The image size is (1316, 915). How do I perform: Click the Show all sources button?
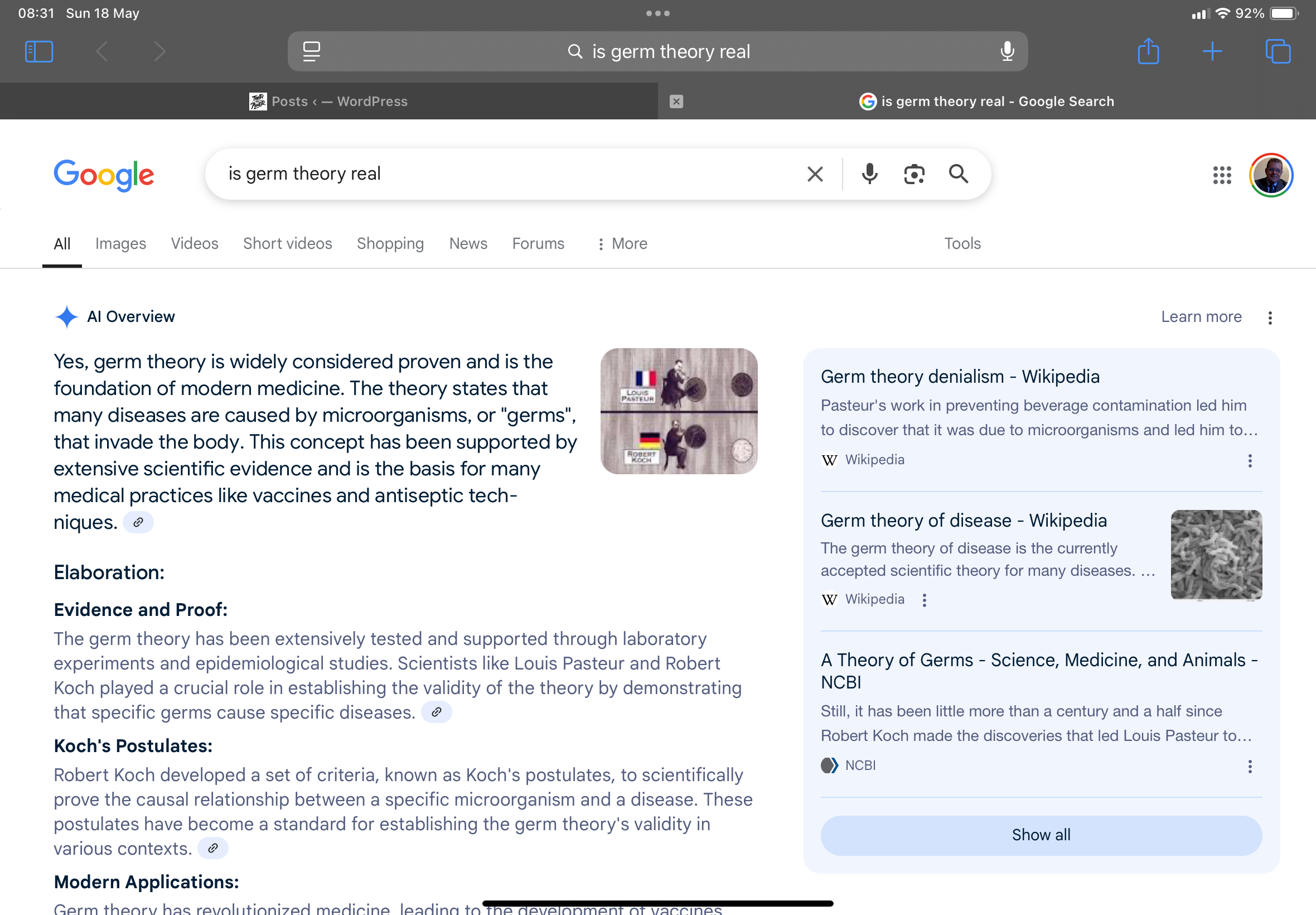pyautogui.click(x=1041, y=835)
